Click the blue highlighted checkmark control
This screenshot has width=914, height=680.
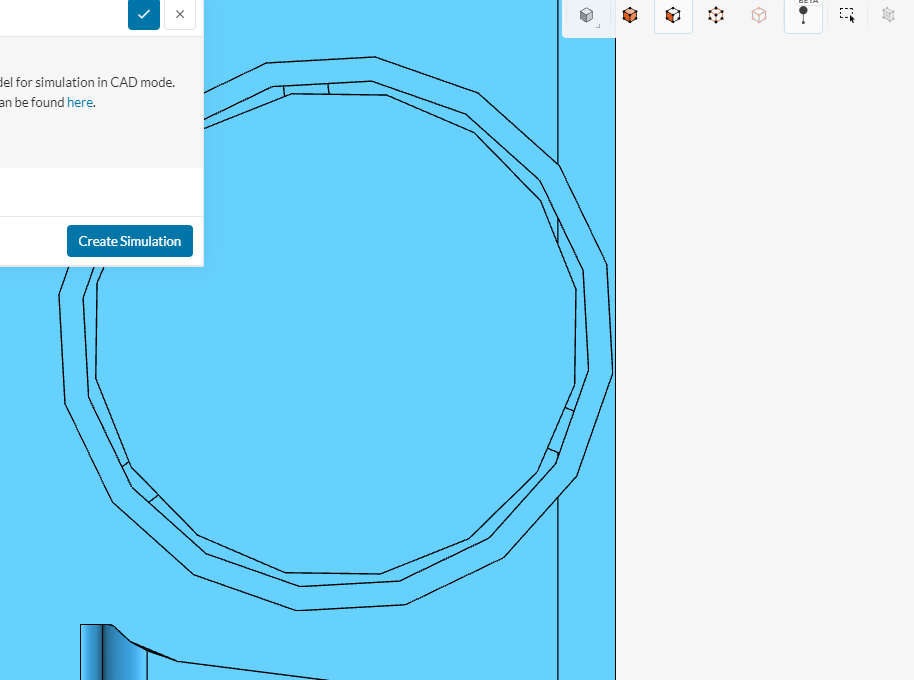[144, 15]
